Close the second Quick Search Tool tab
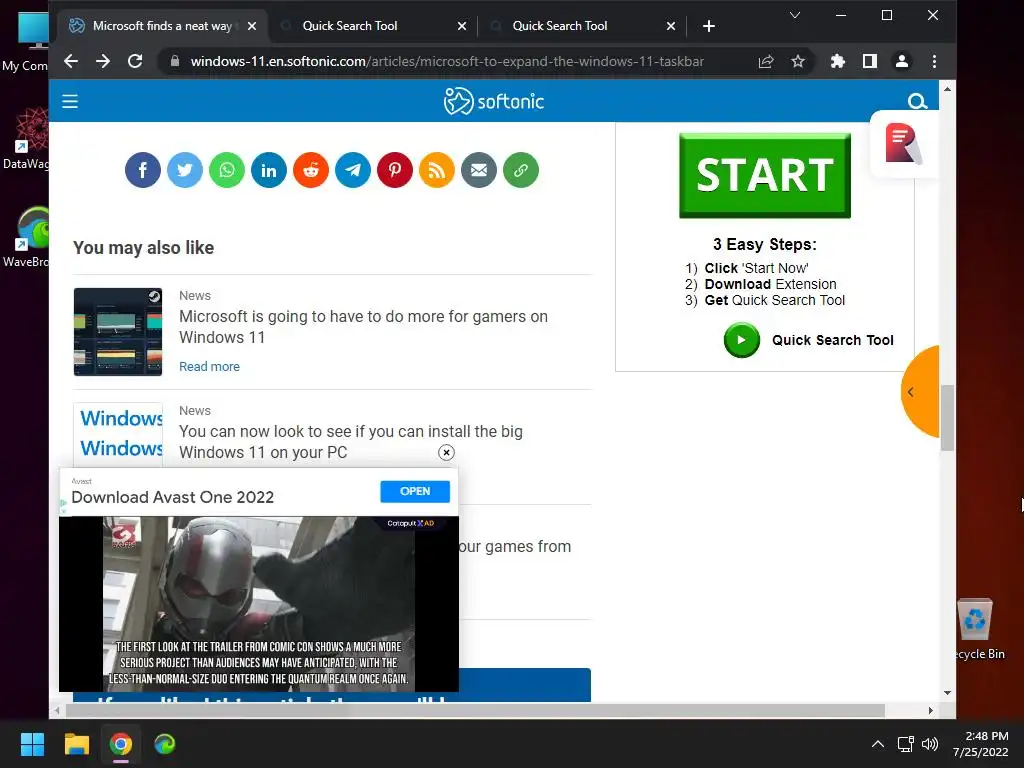 click(462, 26)
